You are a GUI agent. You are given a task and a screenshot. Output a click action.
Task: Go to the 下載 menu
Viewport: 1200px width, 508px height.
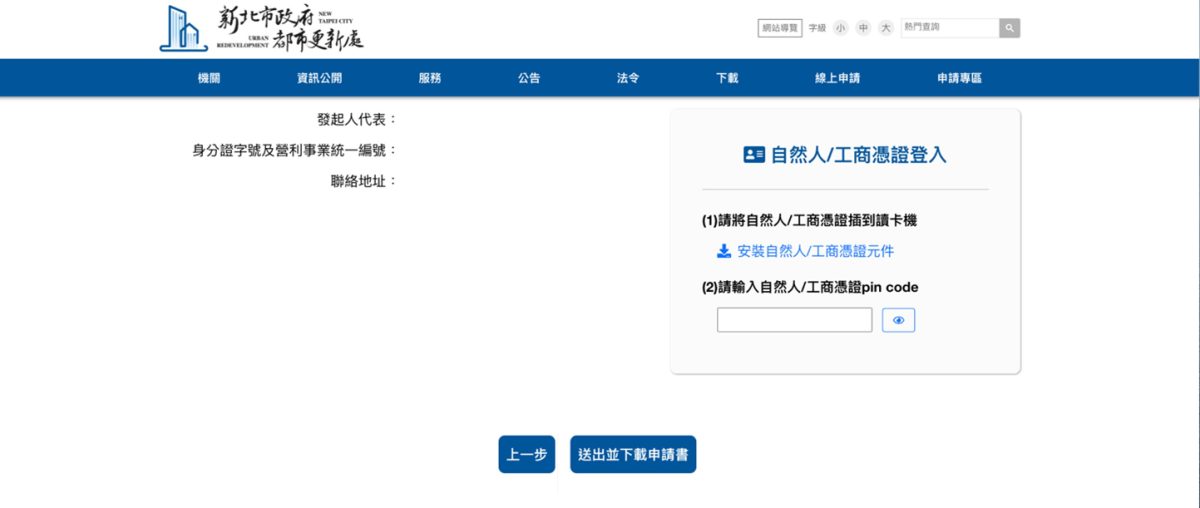point(727,78)
